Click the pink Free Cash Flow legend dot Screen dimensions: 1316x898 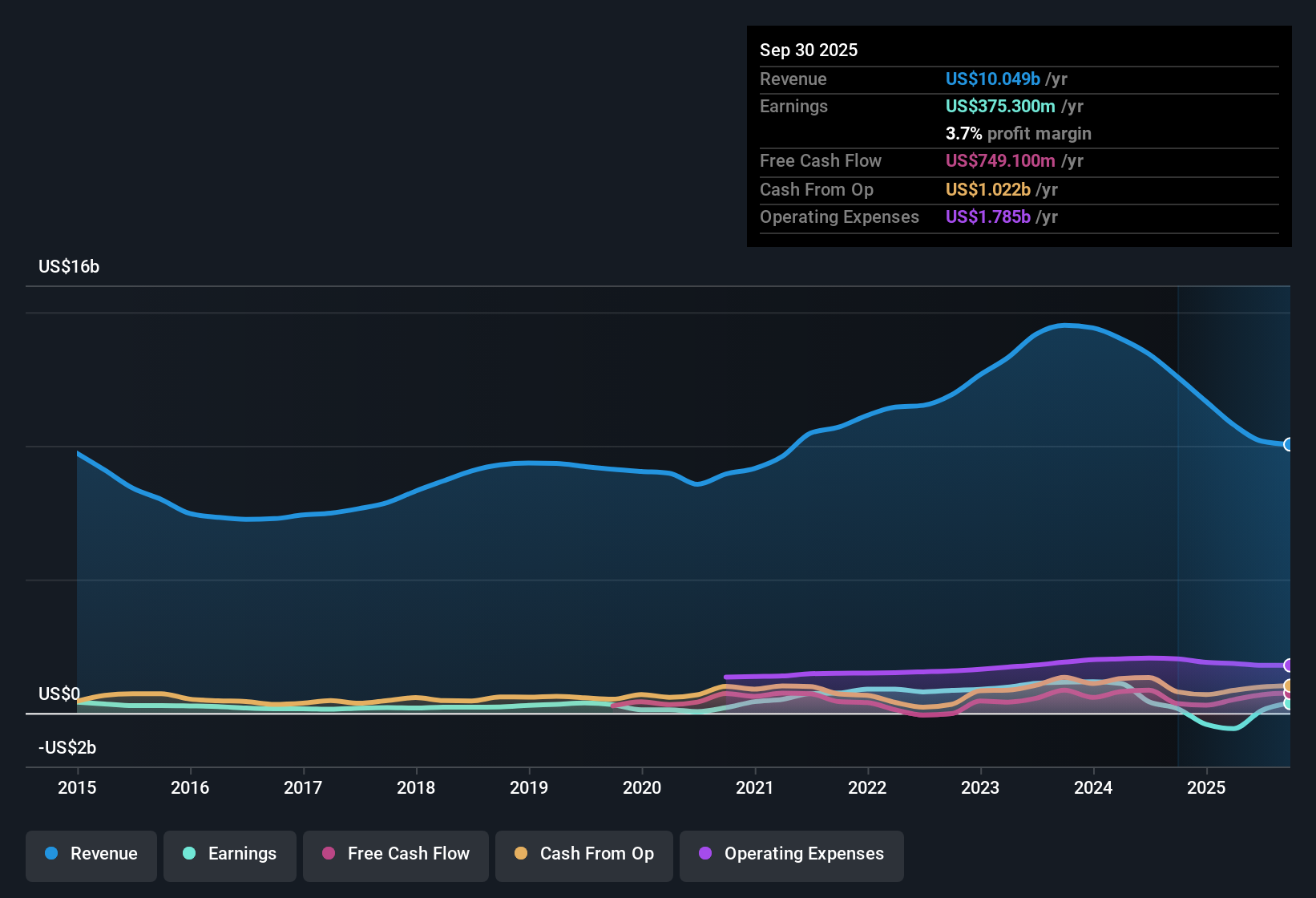click(x=329, y=853)
